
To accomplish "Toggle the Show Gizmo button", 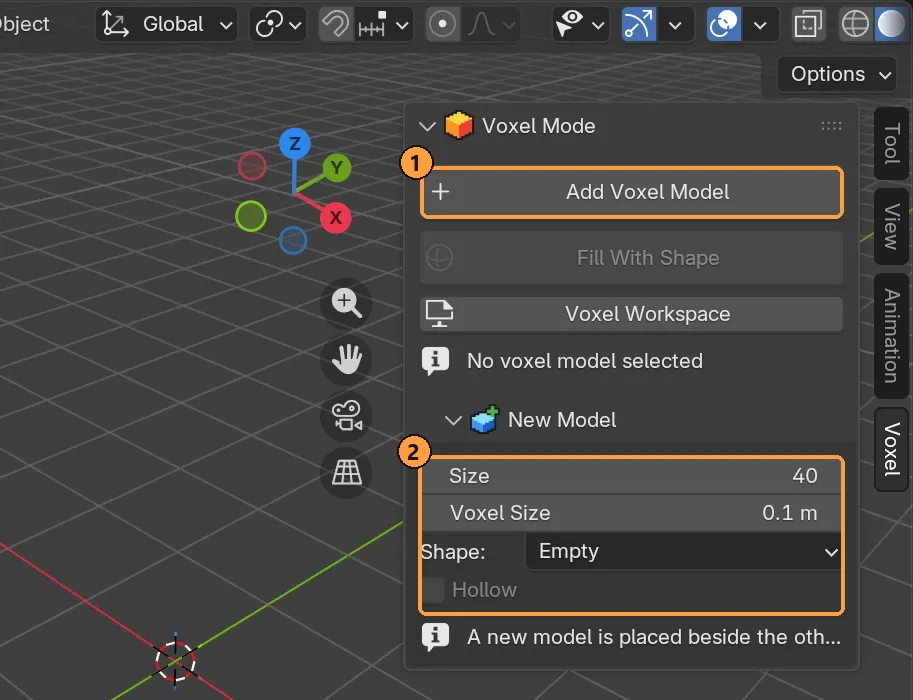I will [639, 24].
